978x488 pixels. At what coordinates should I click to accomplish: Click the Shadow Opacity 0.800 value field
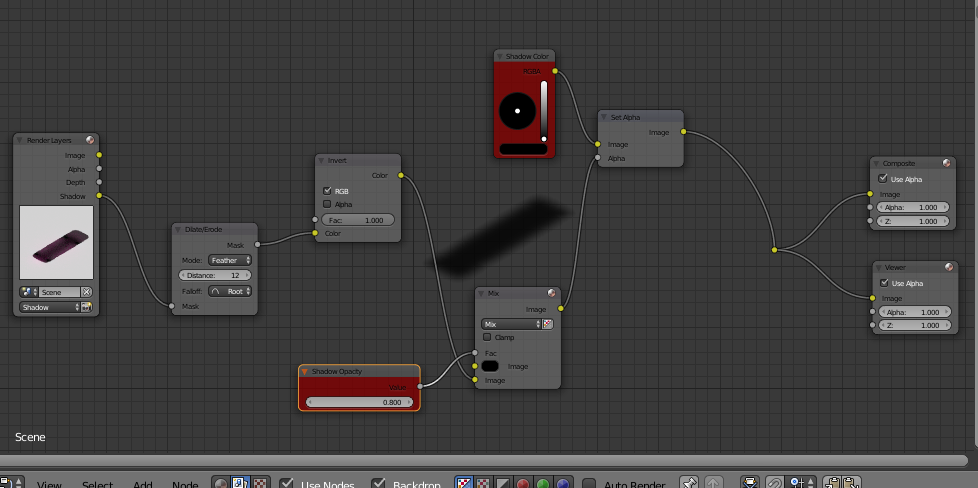(x=359, y=402)
